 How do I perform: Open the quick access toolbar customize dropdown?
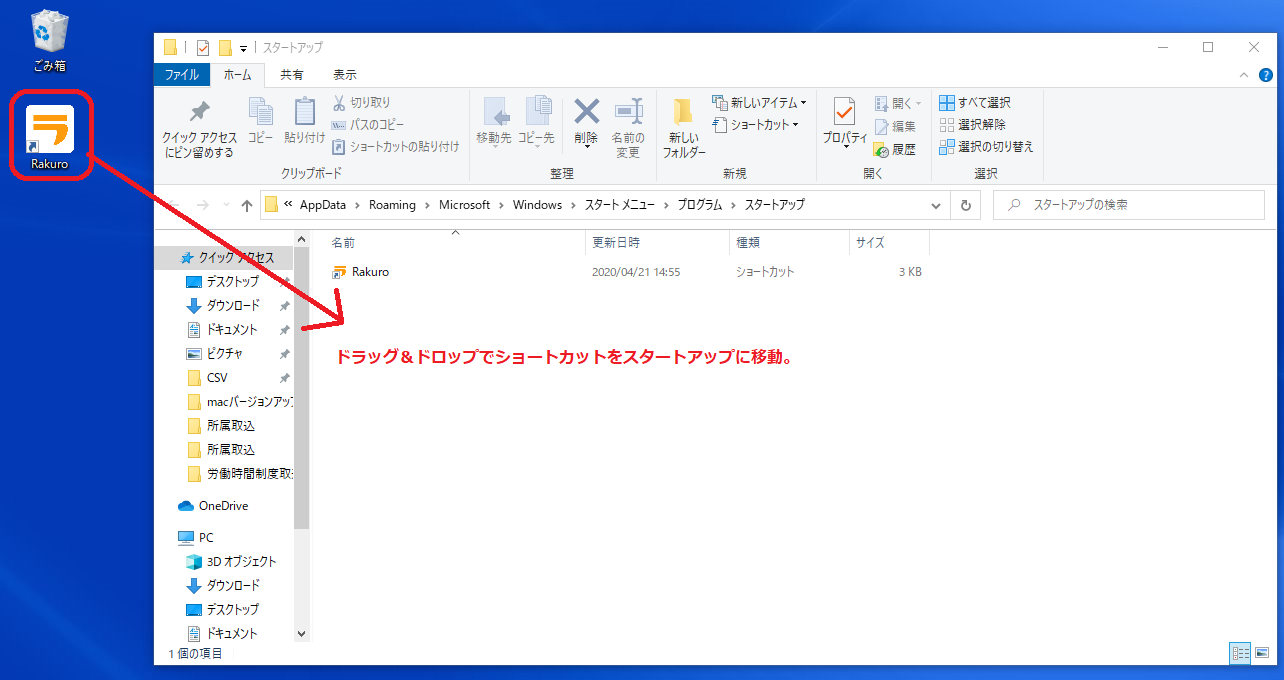pyautogui.click(x=243, y=48)
